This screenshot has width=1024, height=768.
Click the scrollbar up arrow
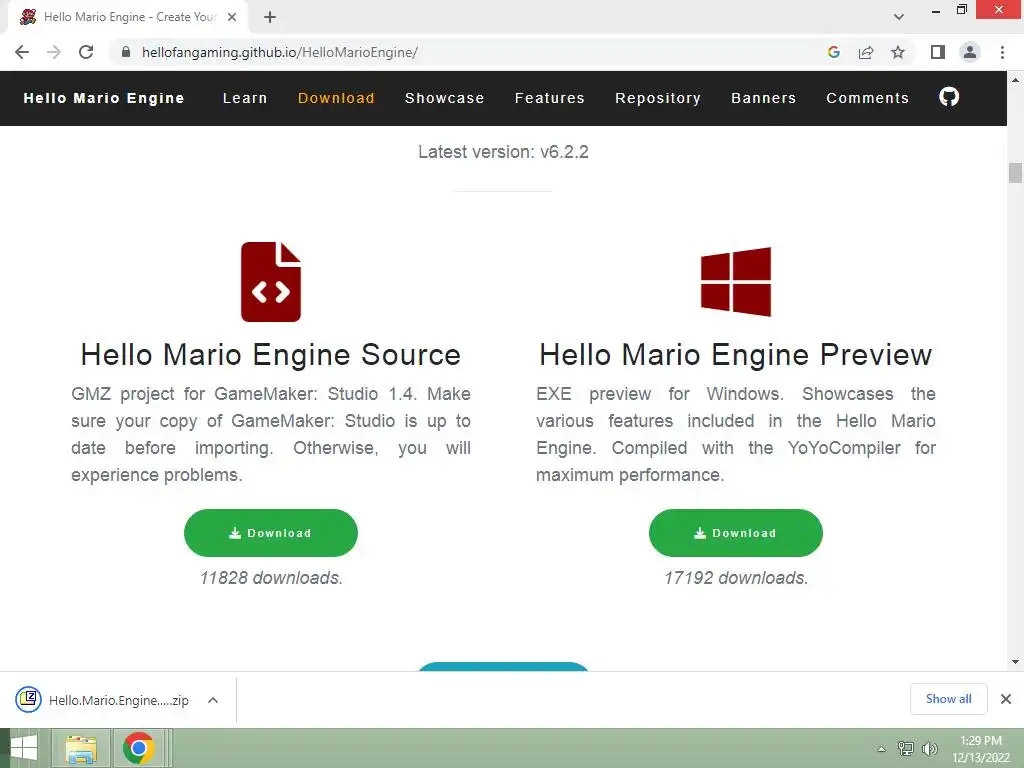click(1015, 80)
